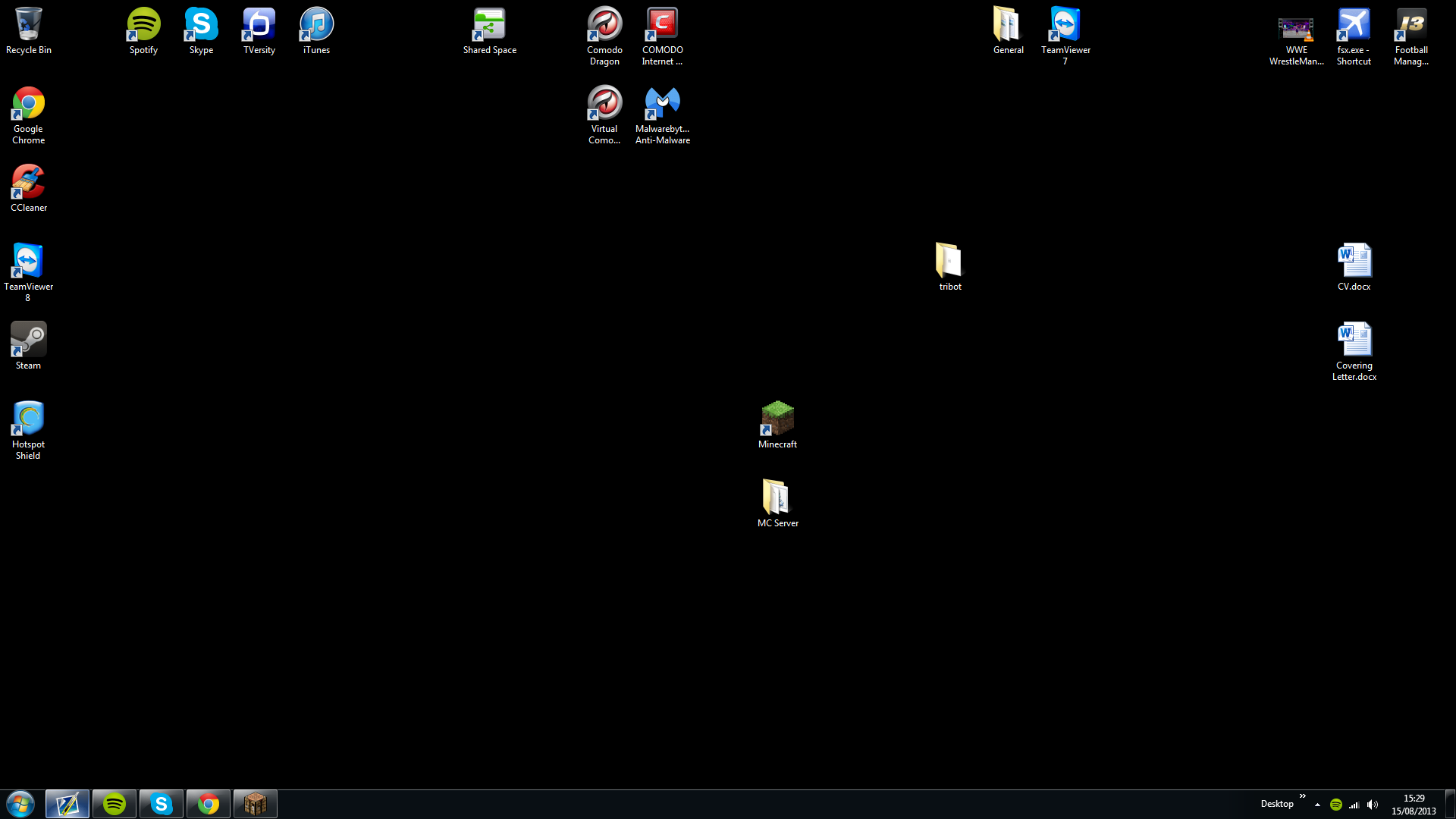Expand the Desktop toolbar chevron
The width and height of the screenshot is (1456, 819).
coord(1302,796)
